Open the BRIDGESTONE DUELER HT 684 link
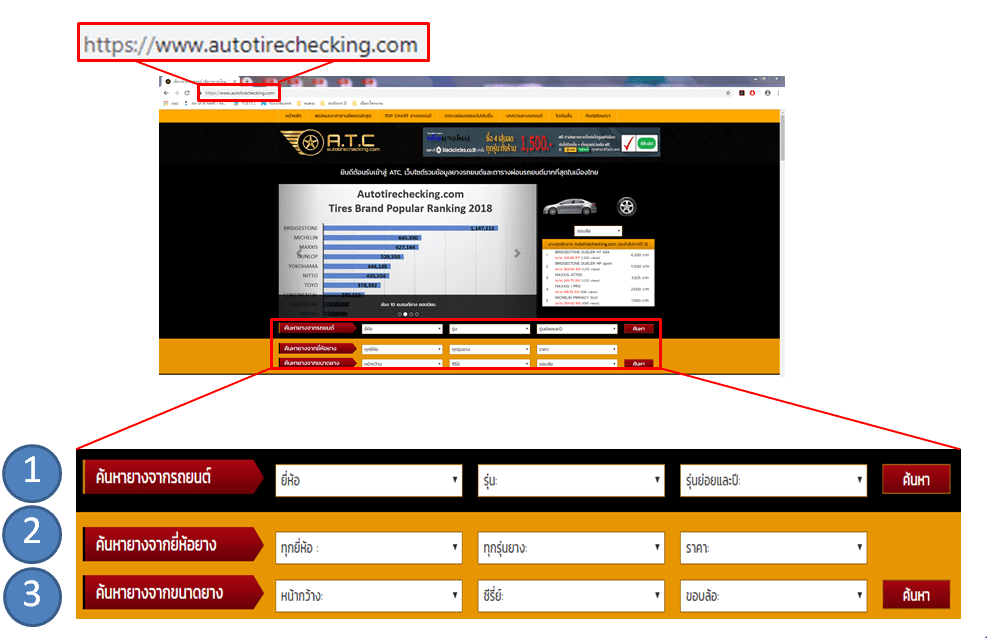Screen dimensions: 987x638 (582, 250)
